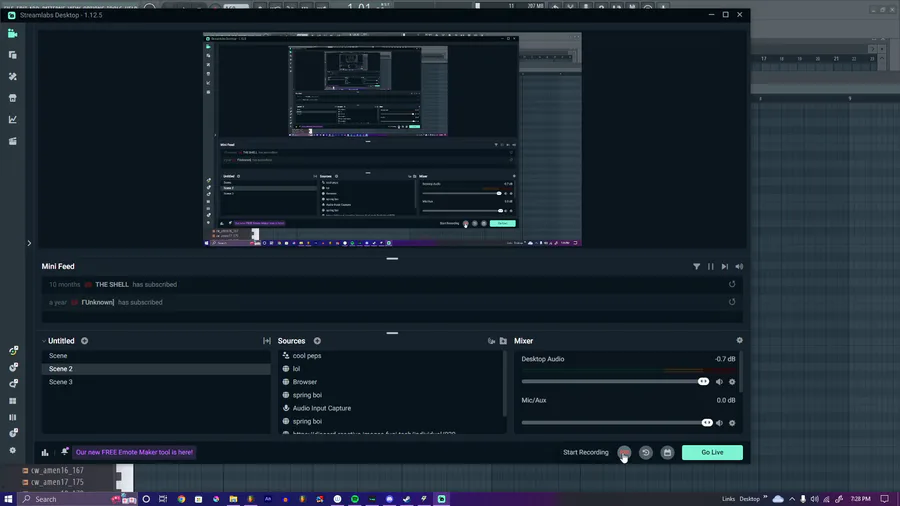
Task: Add a new scene with plus icon
Action: 84,341
